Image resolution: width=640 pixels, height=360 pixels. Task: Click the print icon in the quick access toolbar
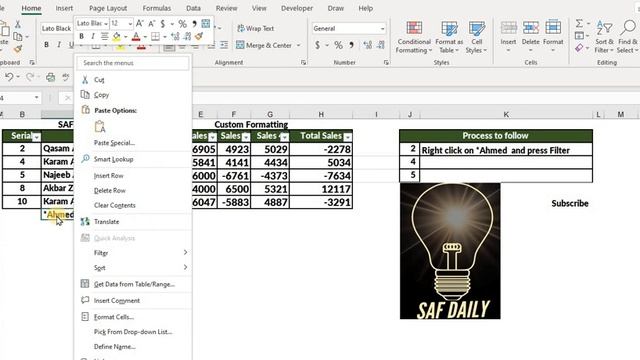point(50,77)
